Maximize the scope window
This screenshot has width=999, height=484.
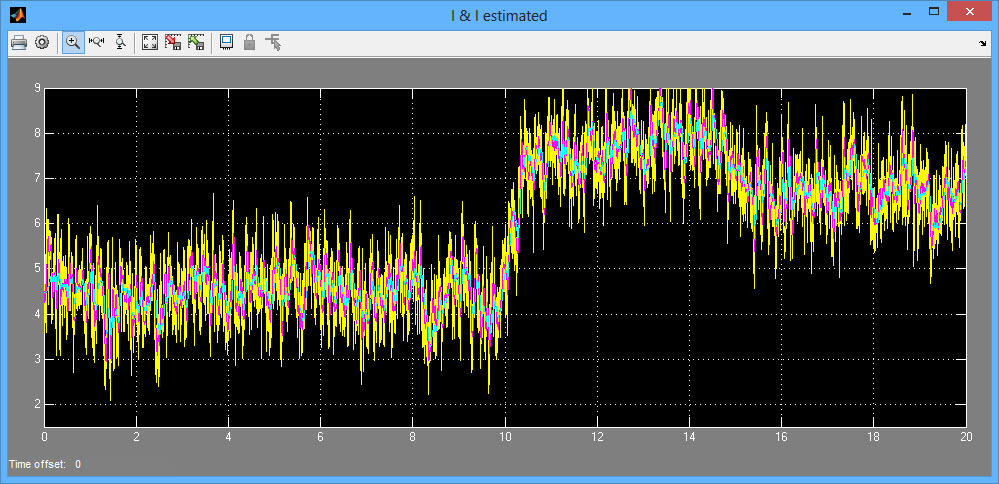tap(934, 12)
